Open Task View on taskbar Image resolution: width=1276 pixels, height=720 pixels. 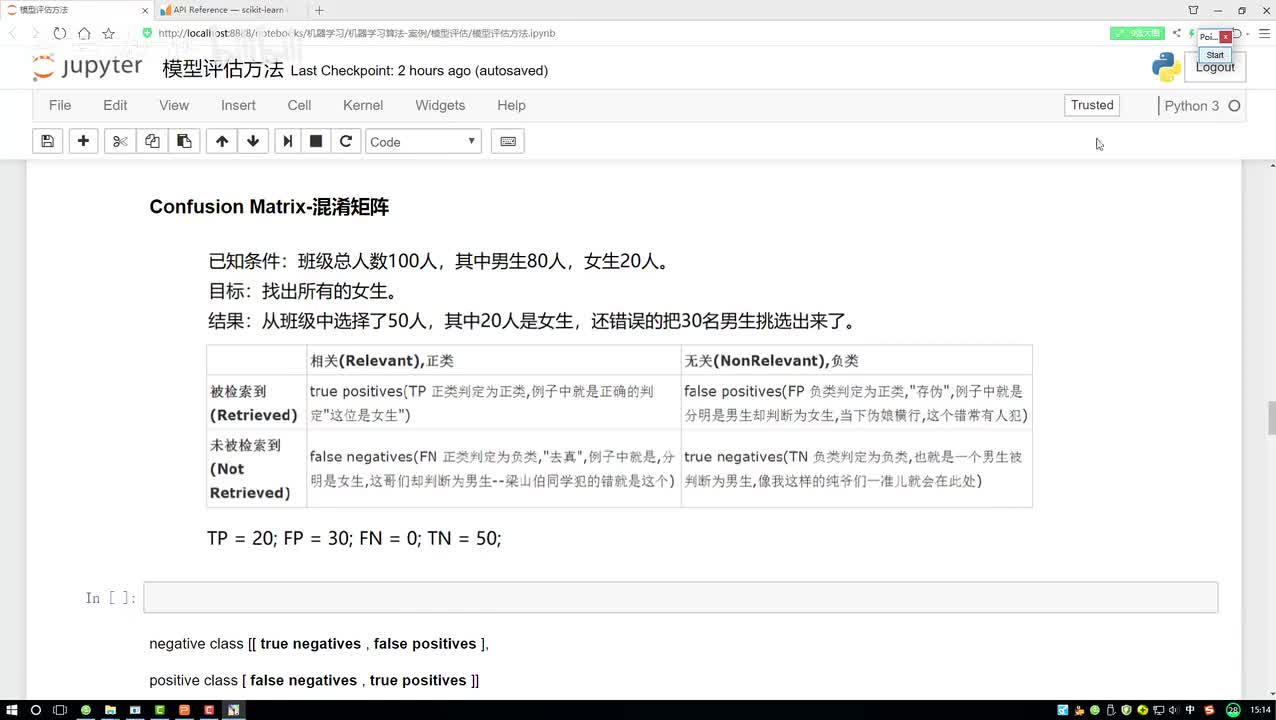click(60, 710)
